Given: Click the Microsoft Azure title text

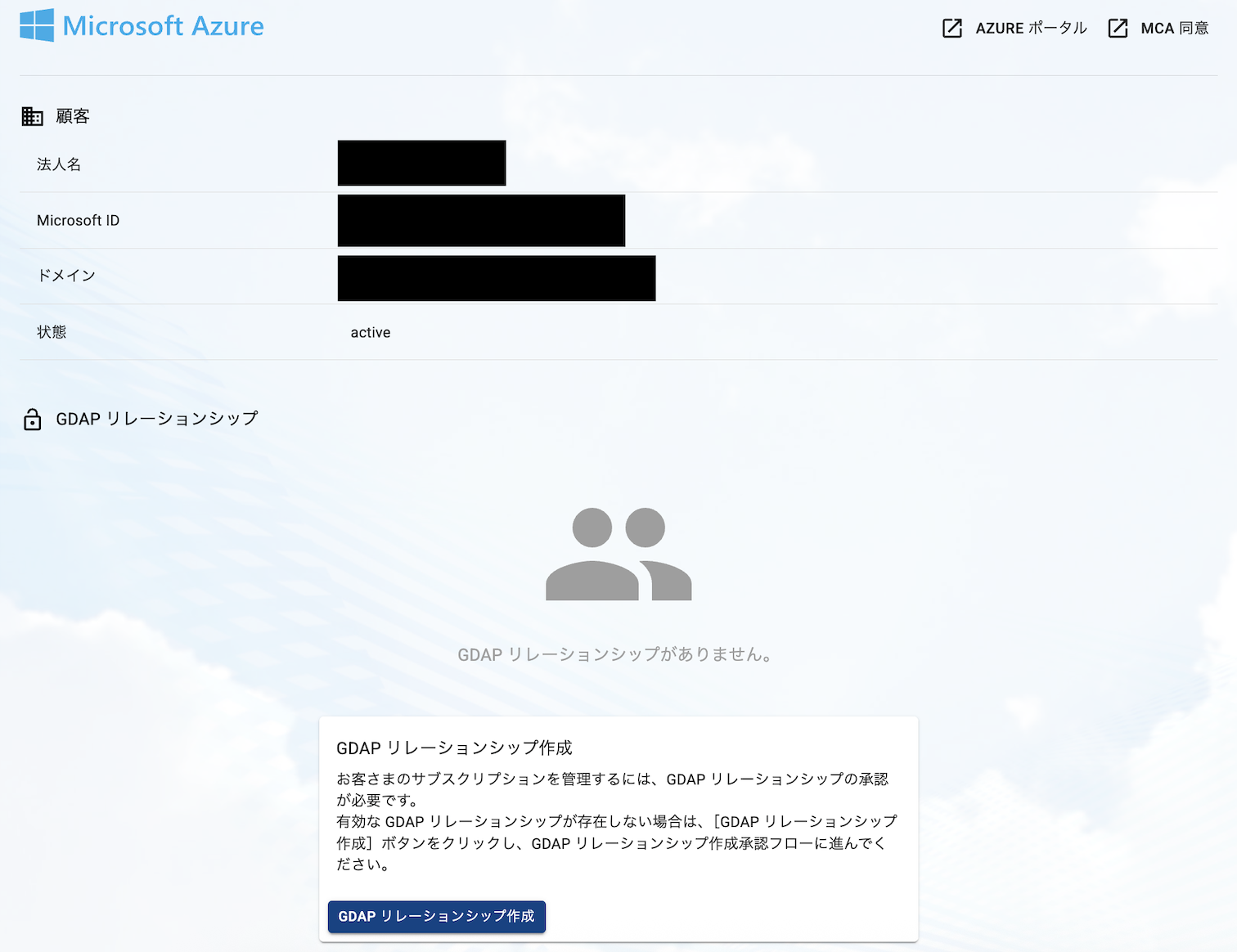Looking at the screenshot, I should click(164, 26).
